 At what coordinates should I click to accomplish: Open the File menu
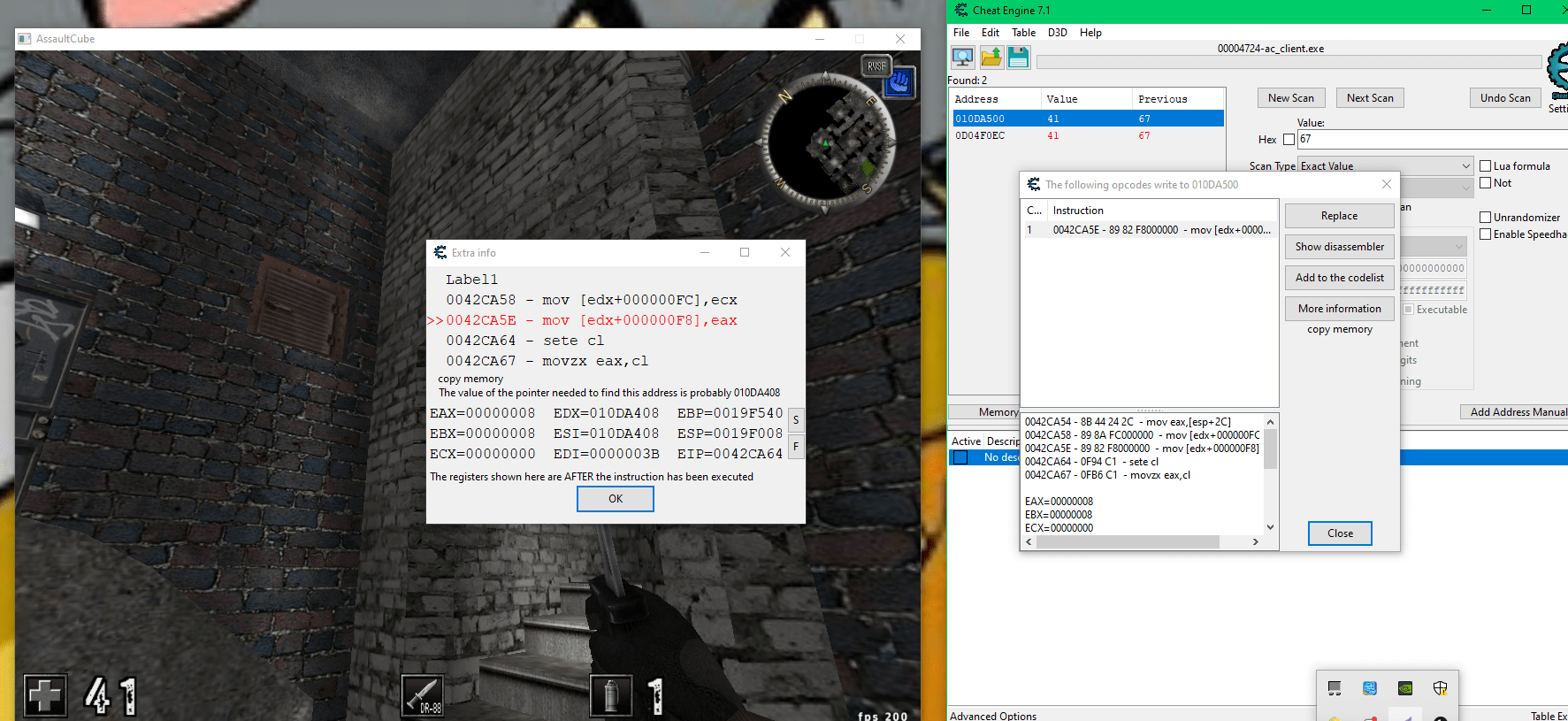(961, 33)
